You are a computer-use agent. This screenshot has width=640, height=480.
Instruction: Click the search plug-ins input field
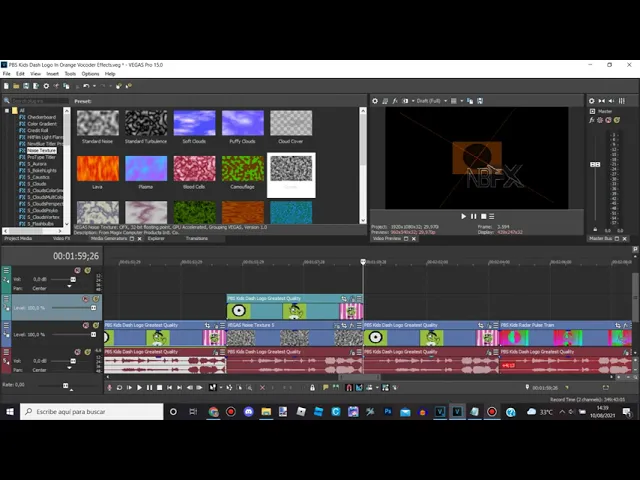pyautogui.click(x=40, y=101)
